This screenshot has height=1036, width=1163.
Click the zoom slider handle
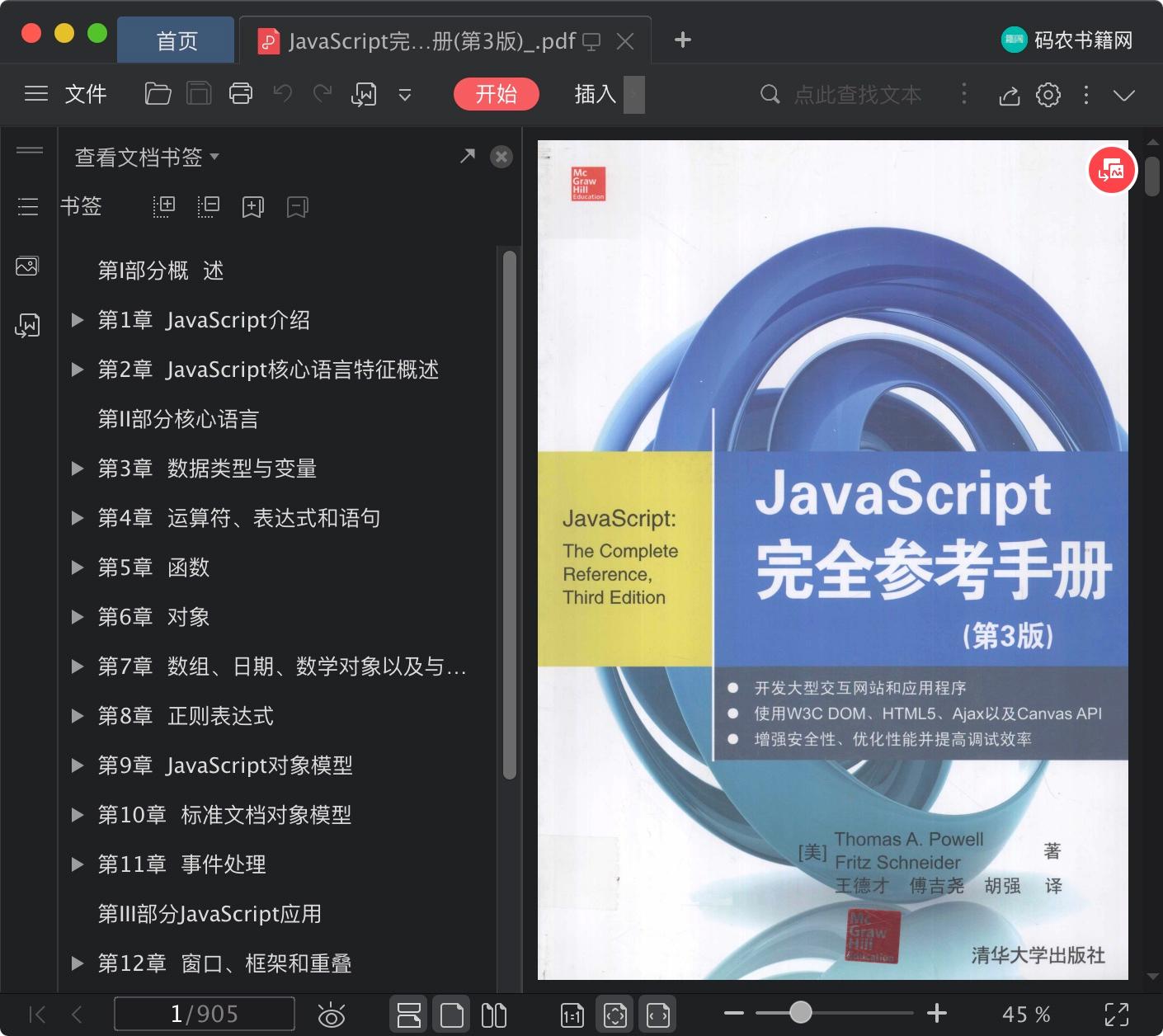[800, 1012]
